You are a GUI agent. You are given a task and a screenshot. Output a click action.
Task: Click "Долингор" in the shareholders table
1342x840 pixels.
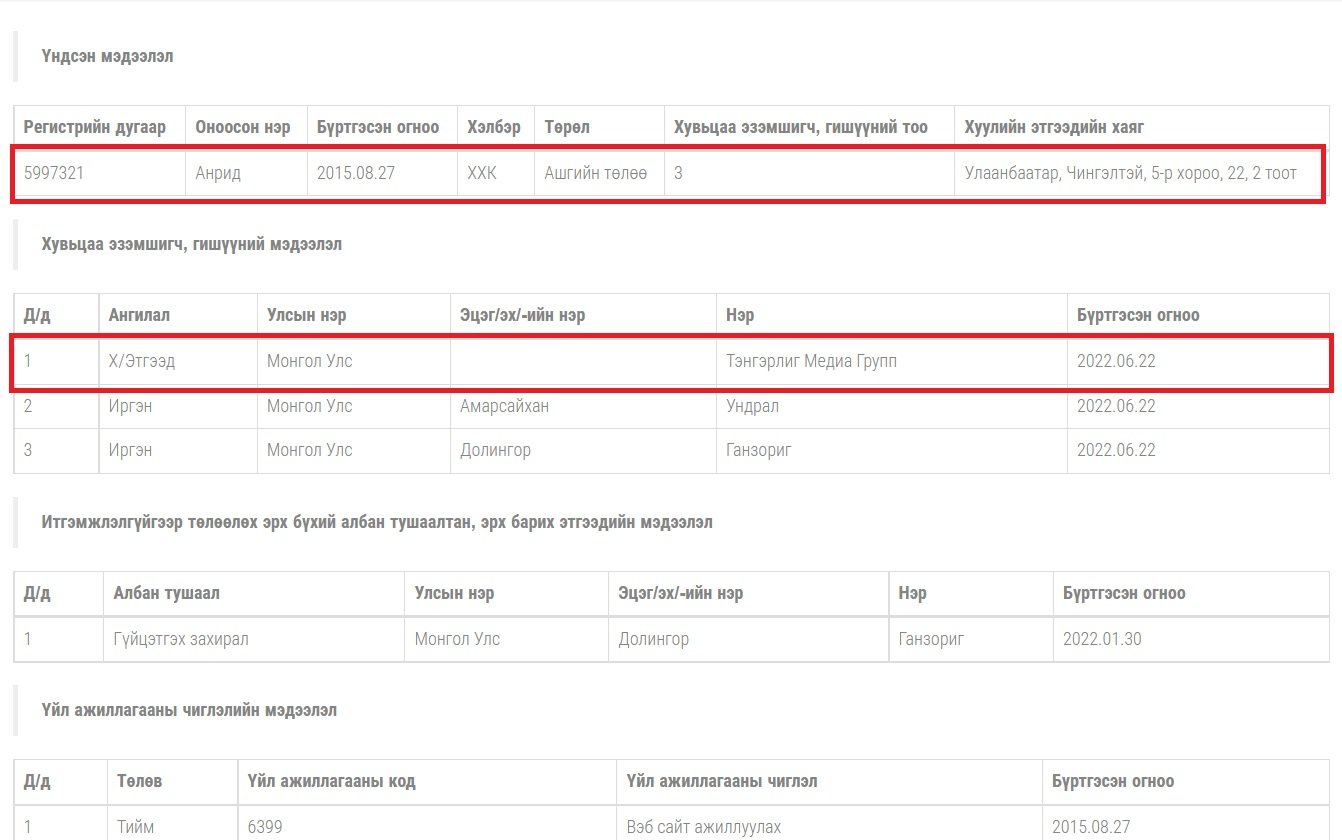click(495, 450)
